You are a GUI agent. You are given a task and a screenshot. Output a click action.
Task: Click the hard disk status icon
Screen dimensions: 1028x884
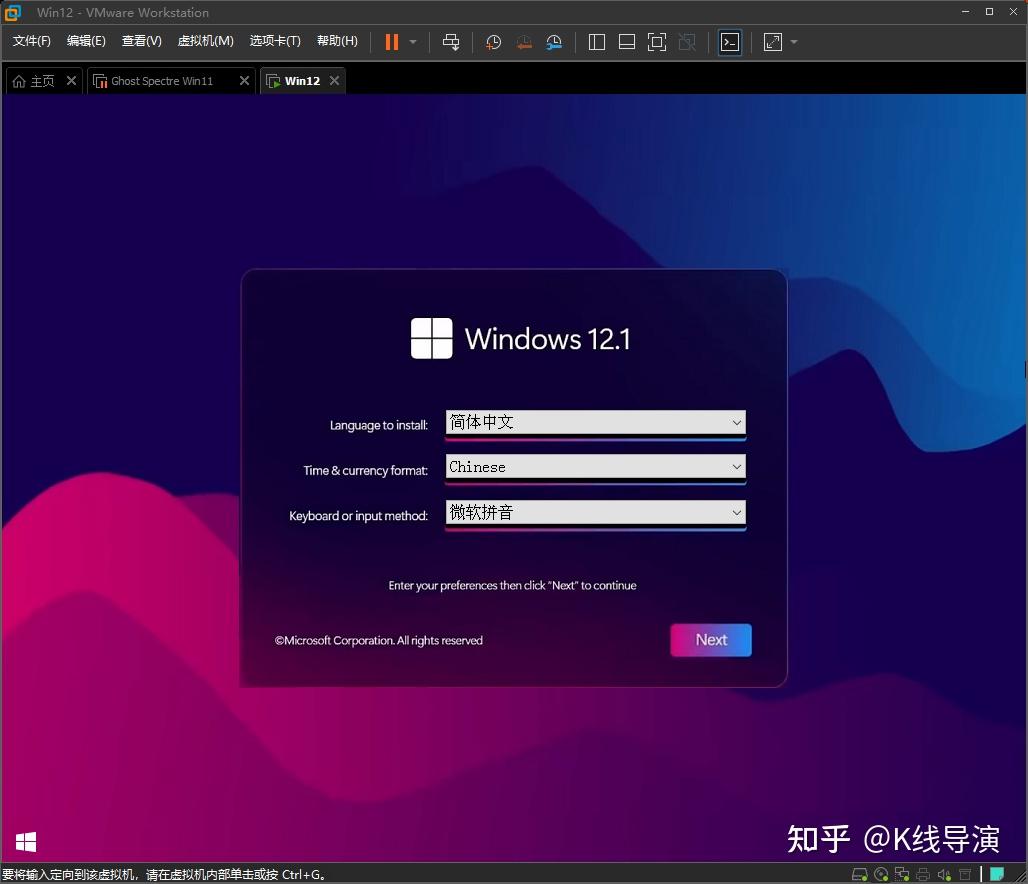(x=860, y=873)
